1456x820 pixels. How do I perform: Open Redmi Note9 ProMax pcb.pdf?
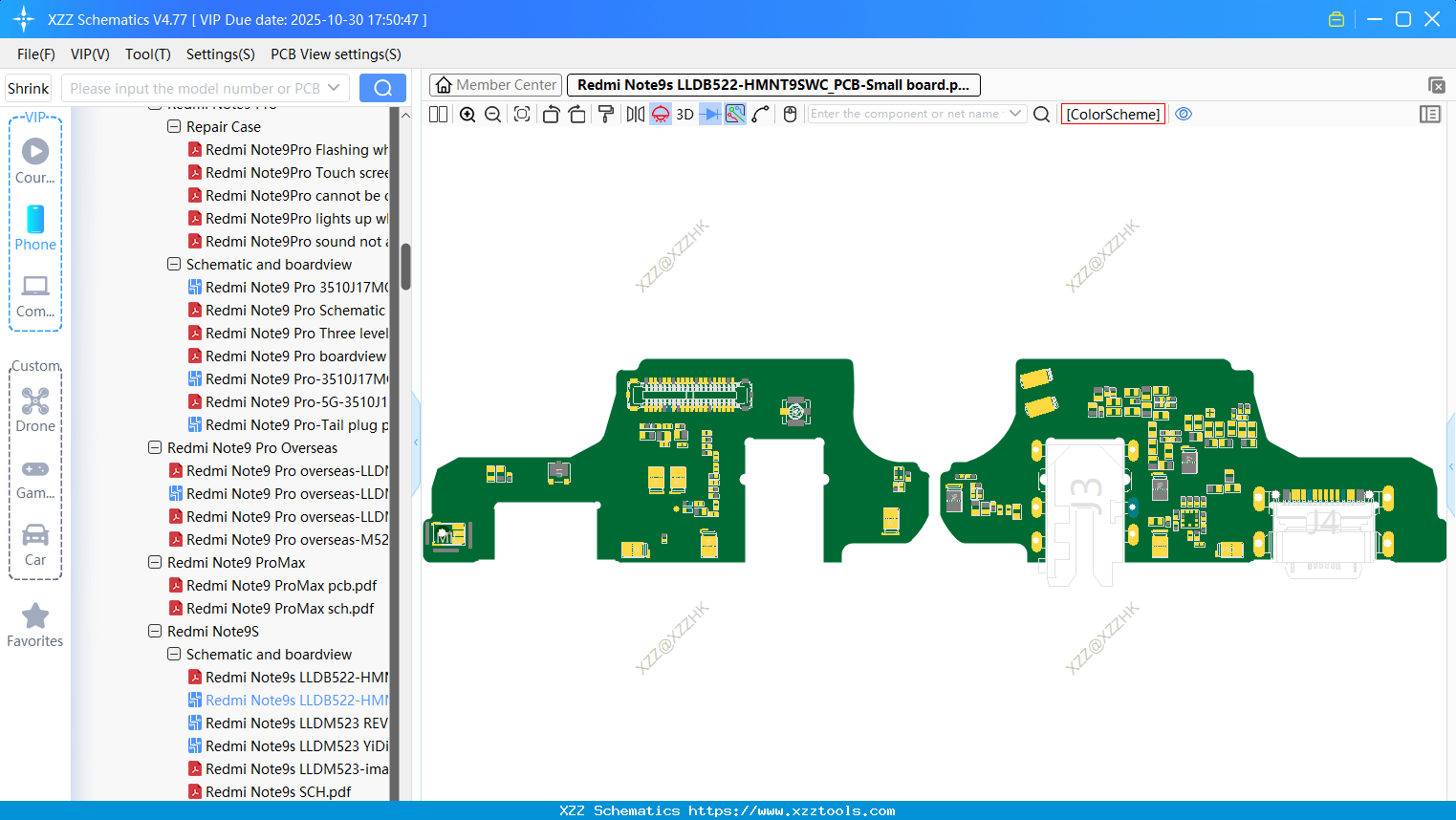pos(281,585)
